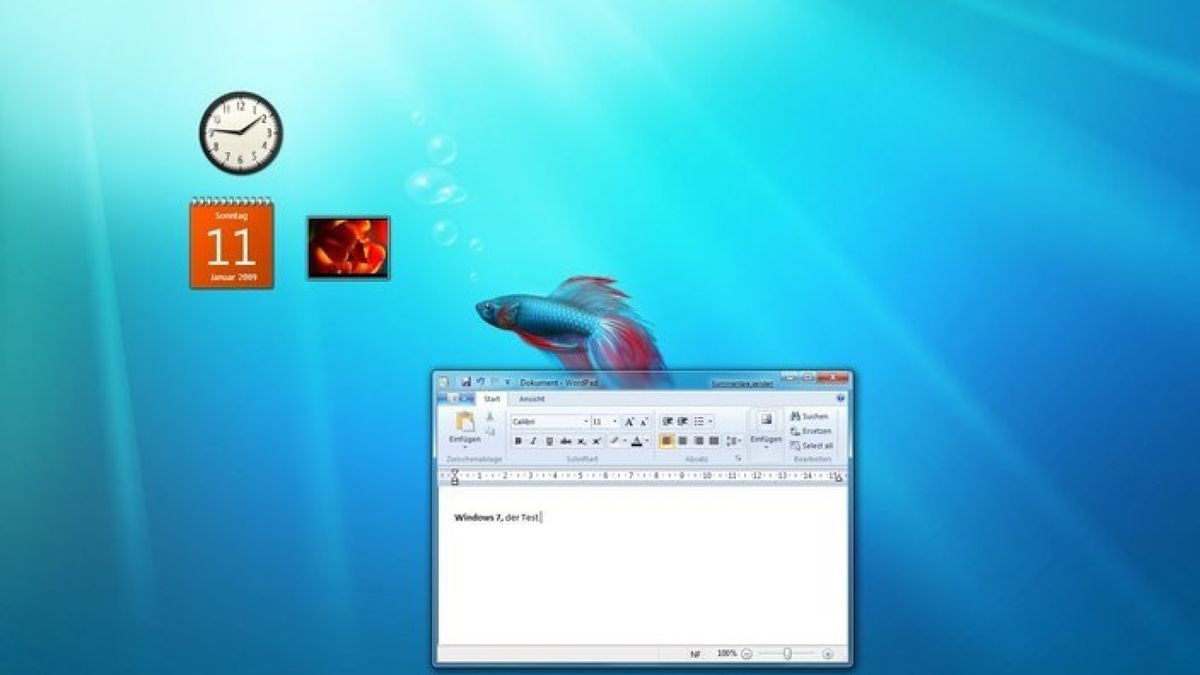Open the Kommentare senden feedback link

click(x=742, y=382)
